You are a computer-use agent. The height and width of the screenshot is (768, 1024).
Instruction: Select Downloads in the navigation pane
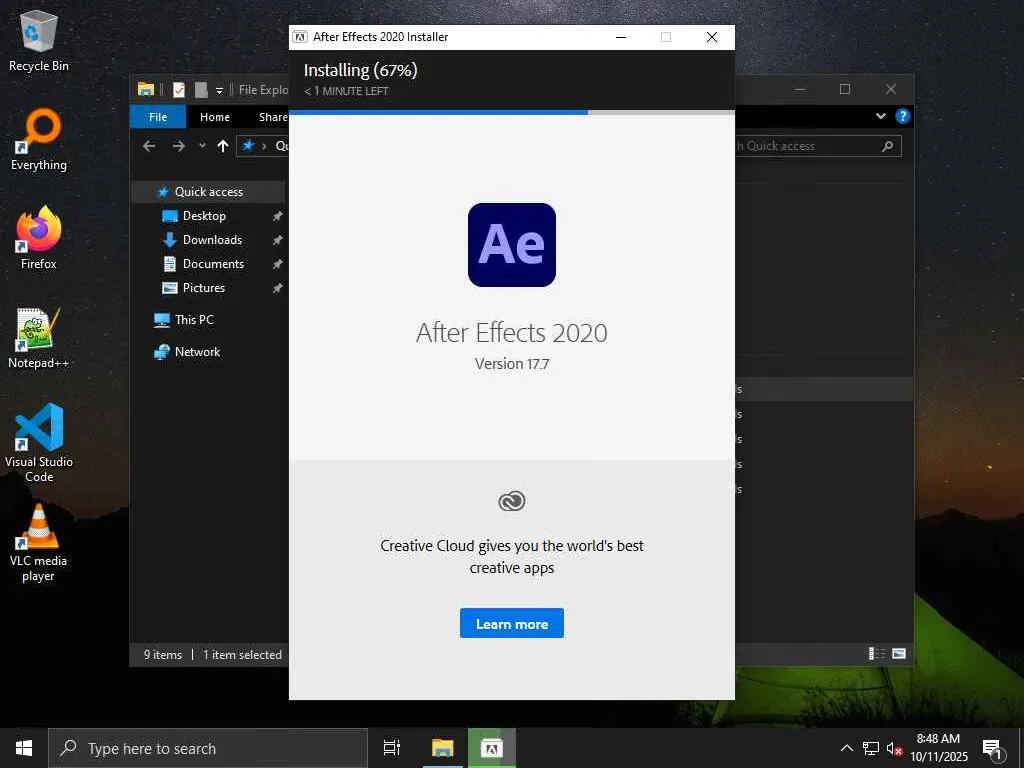click(x=212, y=240)
